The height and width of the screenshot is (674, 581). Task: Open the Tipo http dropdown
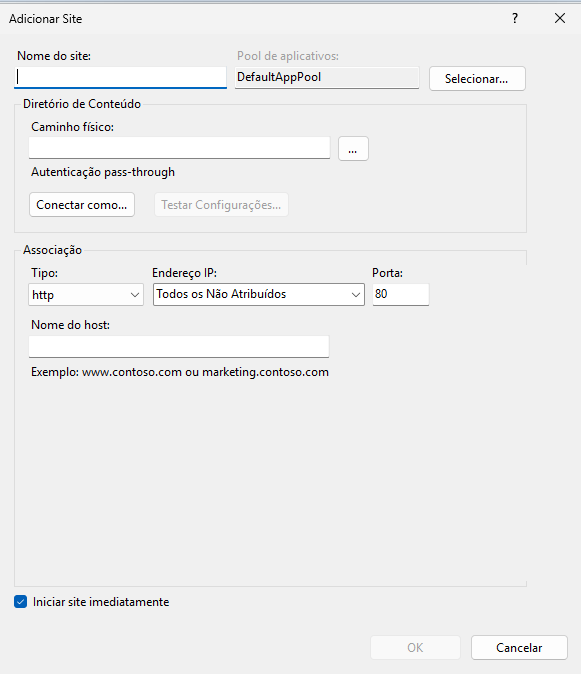(86, 294)
